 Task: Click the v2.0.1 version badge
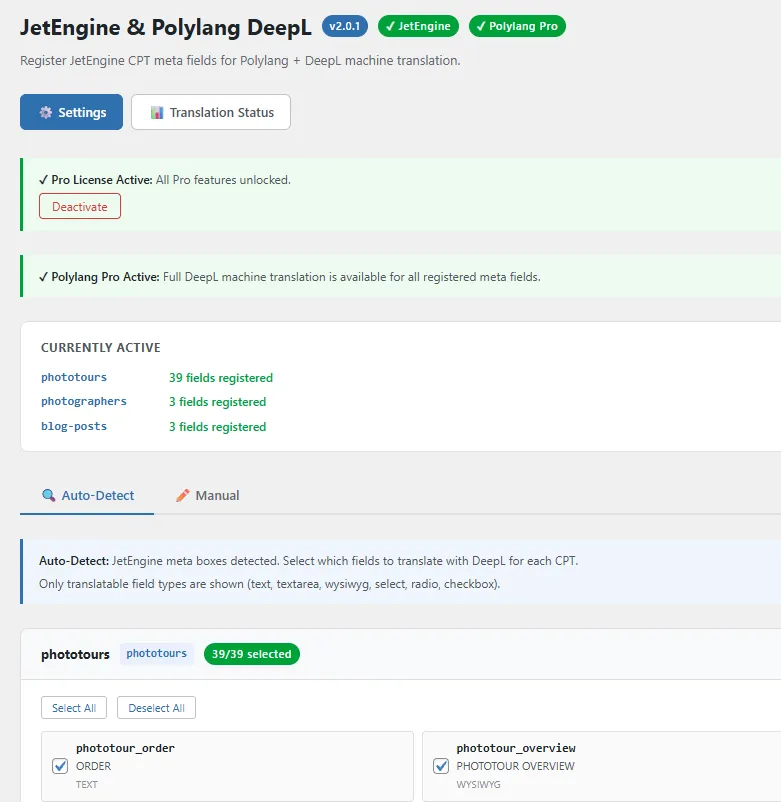click(x=345, y=26)
